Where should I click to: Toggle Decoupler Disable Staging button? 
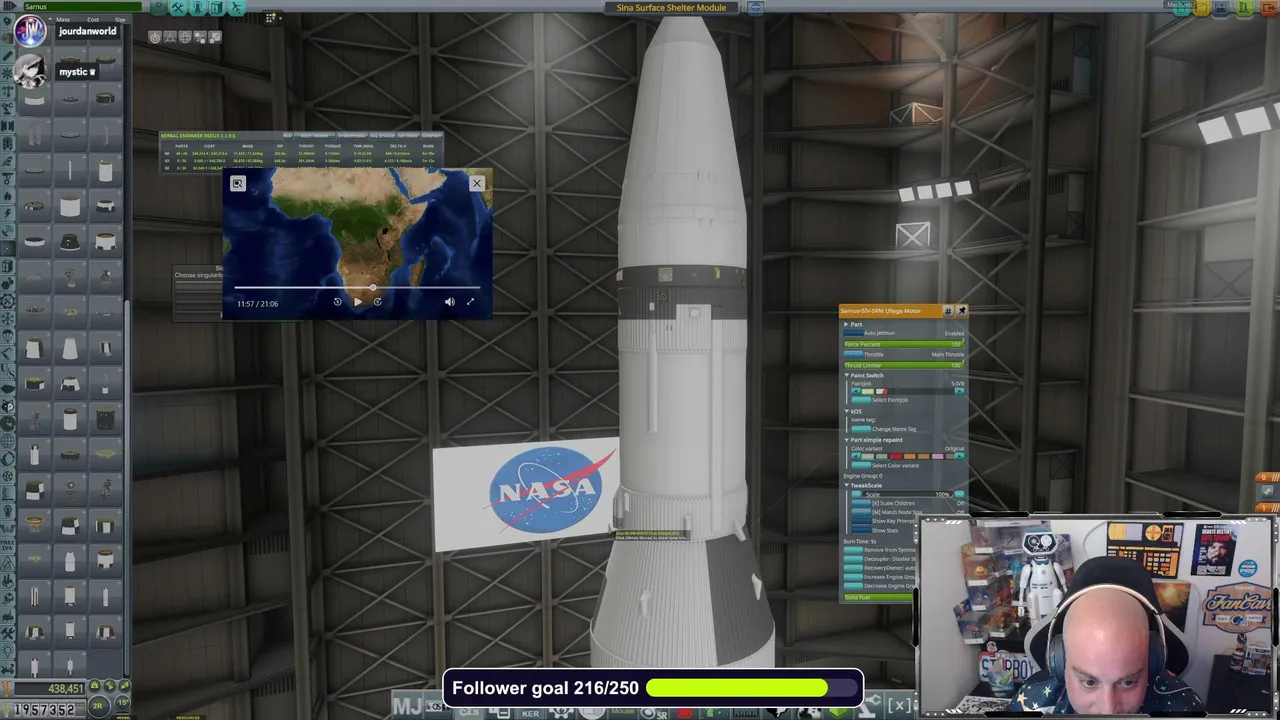(x=853, y=559)
